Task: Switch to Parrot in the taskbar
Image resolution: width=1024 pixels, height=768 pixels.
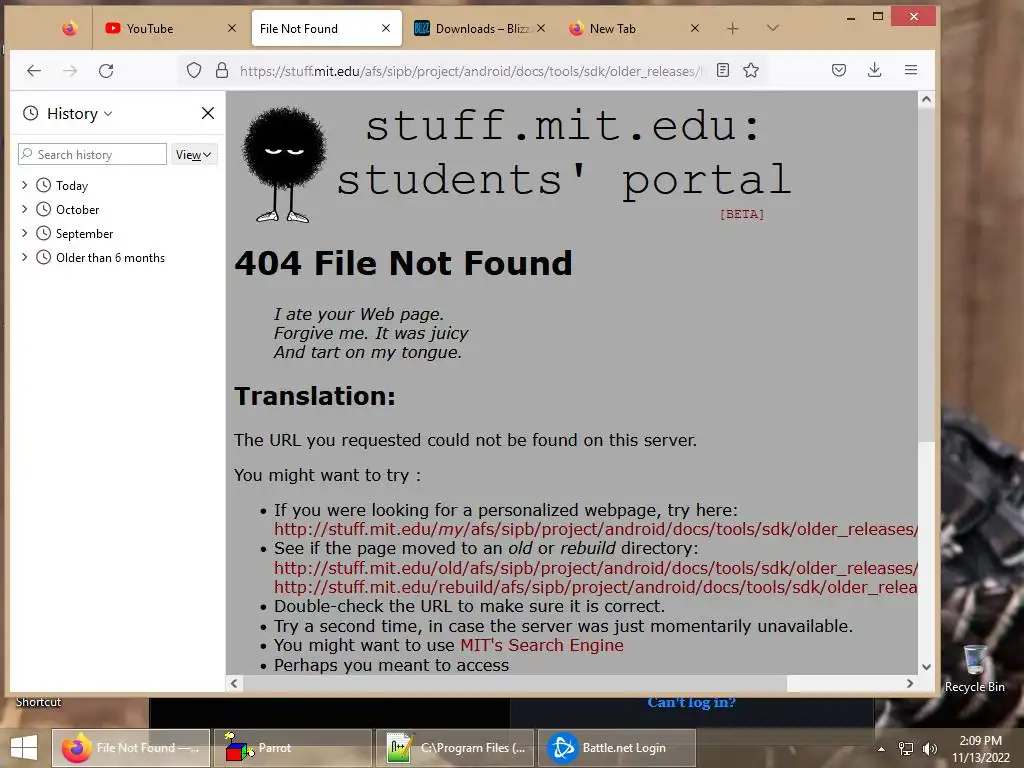Action: coord(293,748)
